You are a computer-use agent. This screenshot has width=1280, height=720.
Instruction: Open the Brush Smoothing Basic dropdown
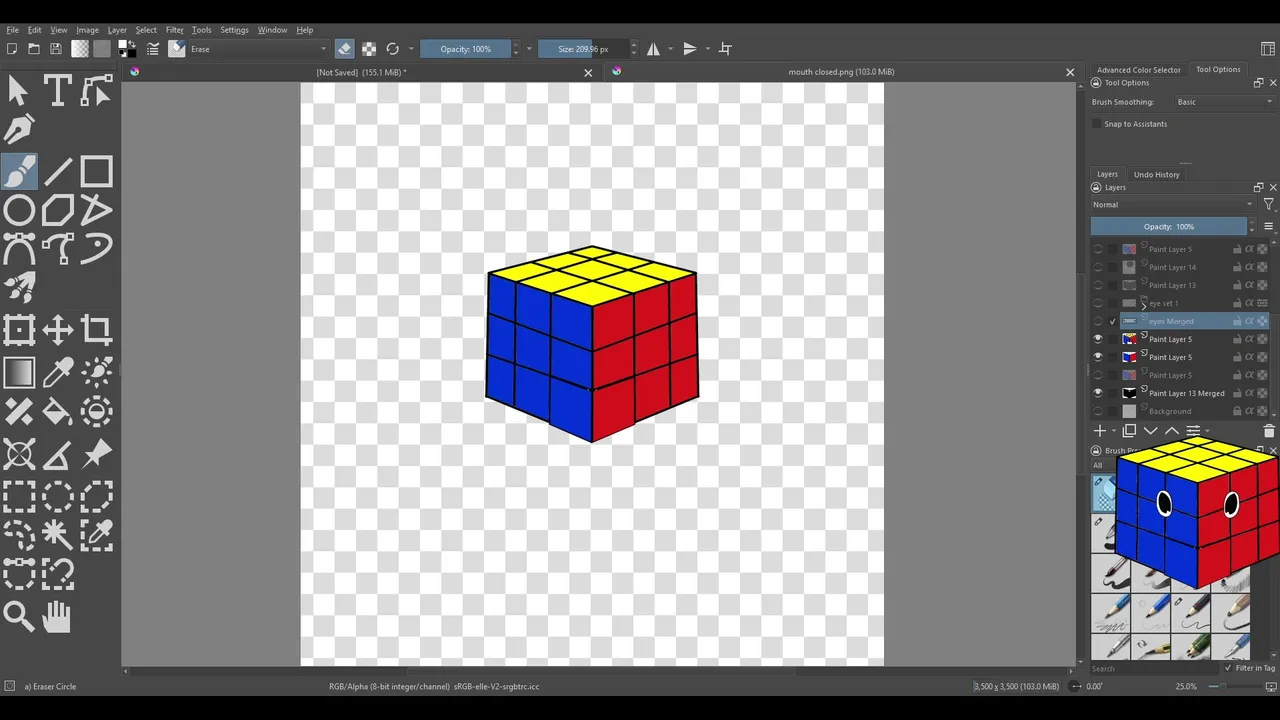tap(1224, 102)
